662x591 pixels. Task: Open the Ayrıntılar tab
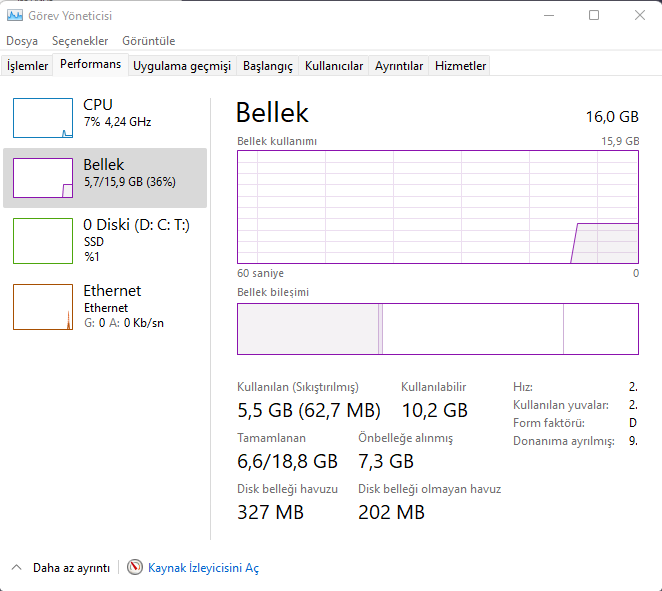tap(399, 66)
